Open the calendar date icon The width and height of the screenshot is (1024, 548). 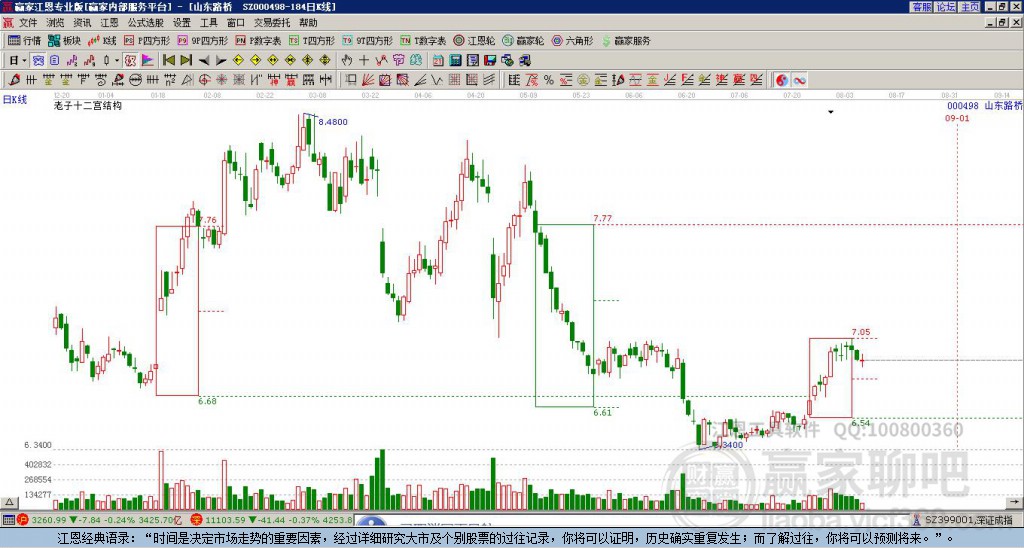438,61
